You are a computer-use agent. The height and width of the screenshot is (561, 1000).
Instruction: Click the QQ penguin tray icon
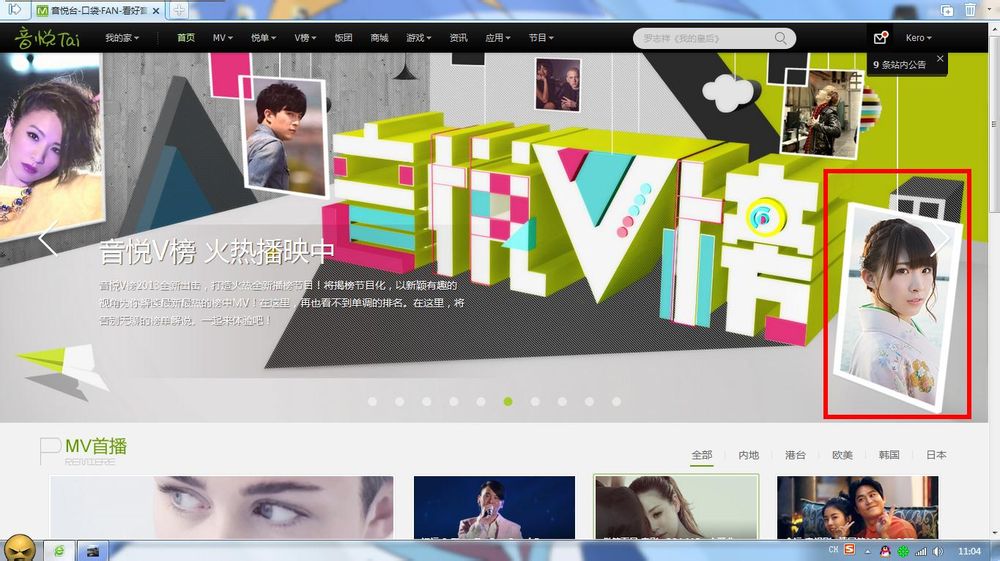(885, 551)
